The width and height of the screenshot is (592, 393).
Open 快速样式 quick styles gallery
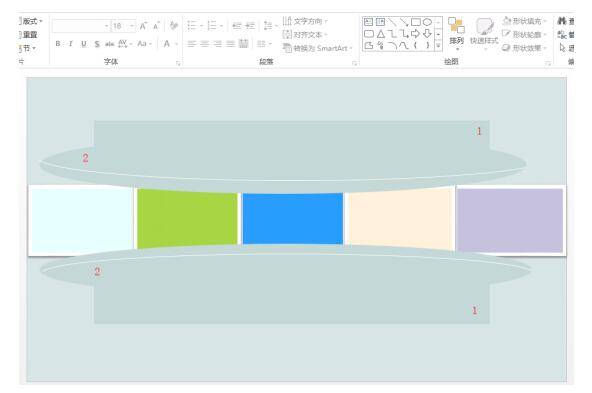pos(484,34)
